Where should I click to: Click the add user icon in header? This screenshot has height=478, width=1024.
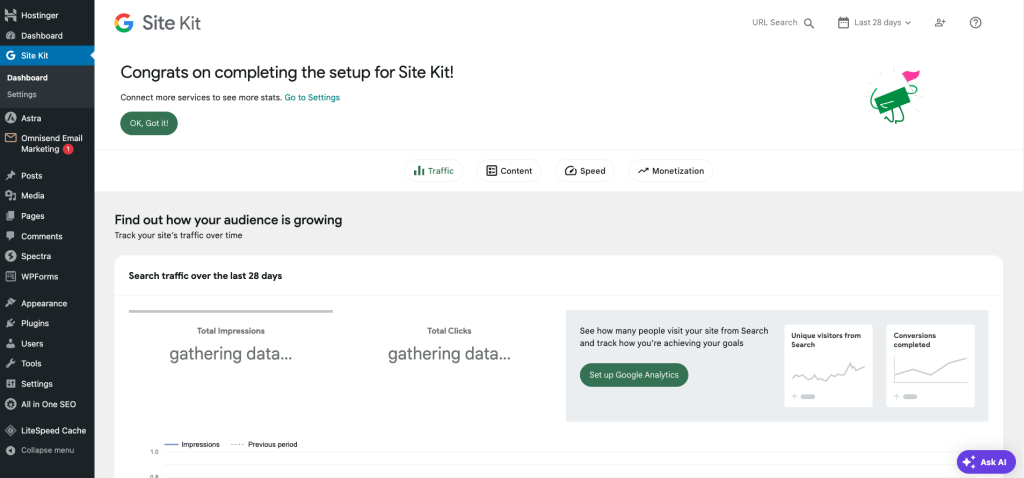(x=940, y=23)
